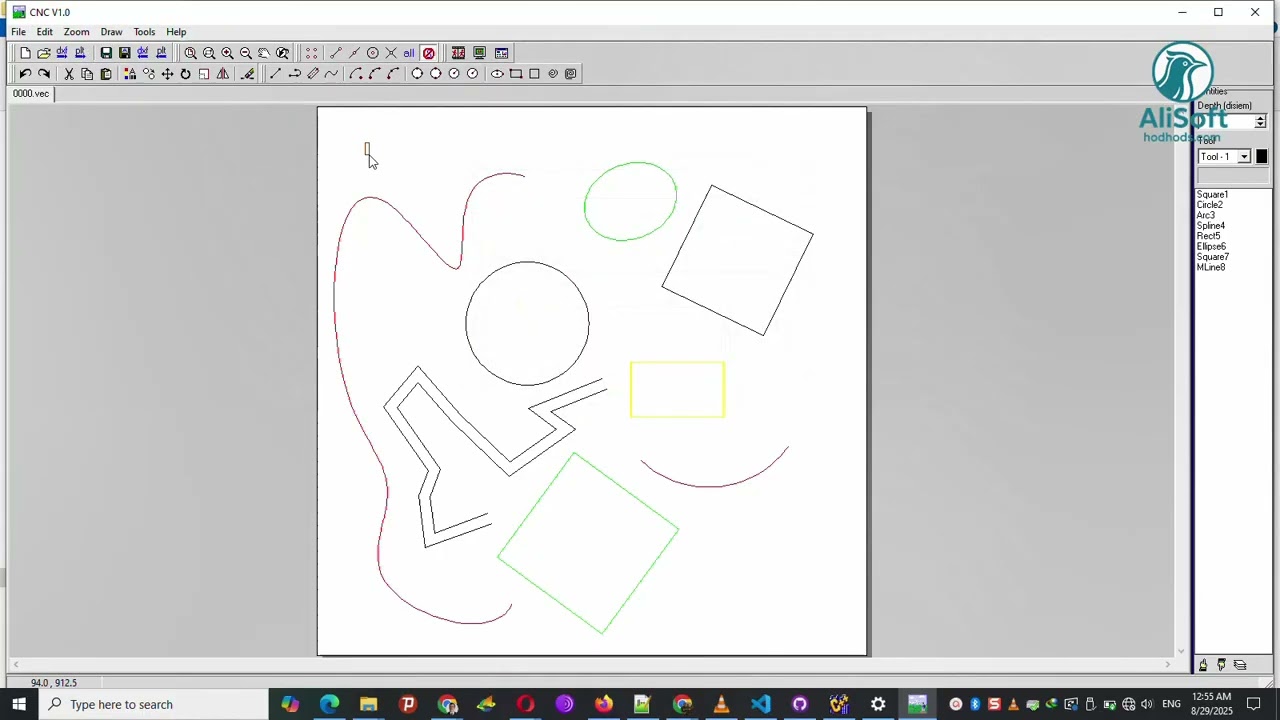Viewport: 1280px width, 720px height.
Task: Select the Rectangle drawing tool
Action: 516,74
